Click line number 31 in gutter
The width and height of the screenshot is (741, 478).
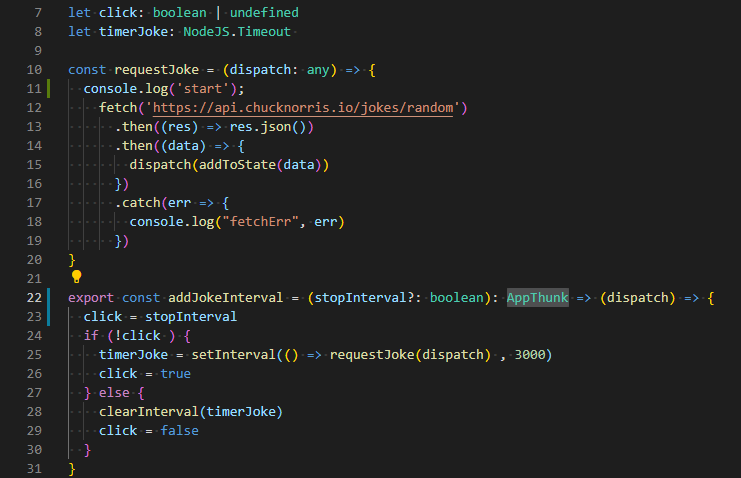pos(34,469)
